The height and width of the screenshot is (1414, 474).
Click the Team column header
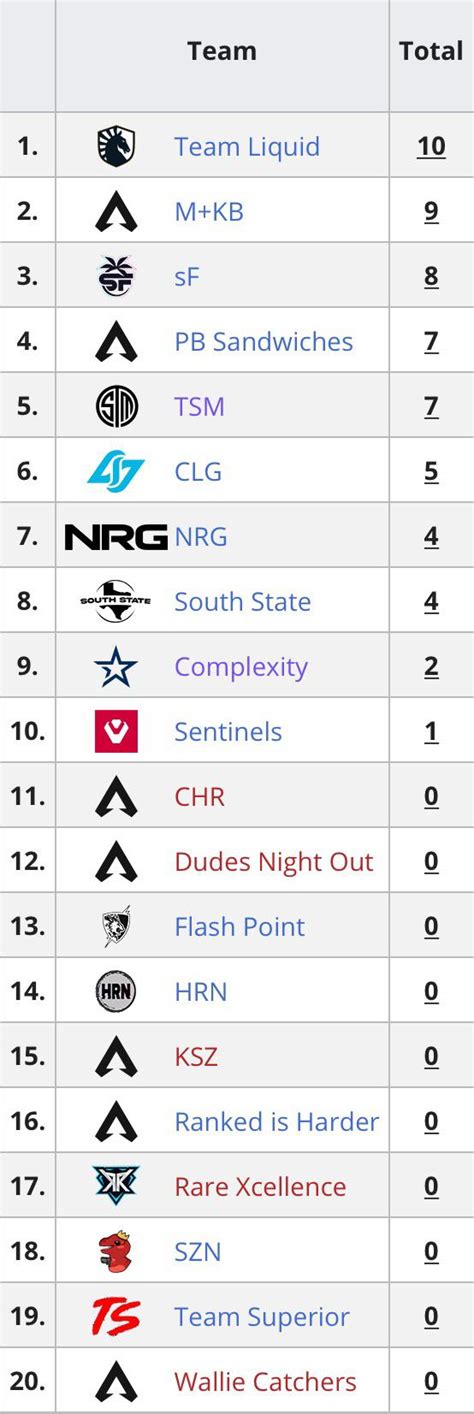[x=222, y=51]
